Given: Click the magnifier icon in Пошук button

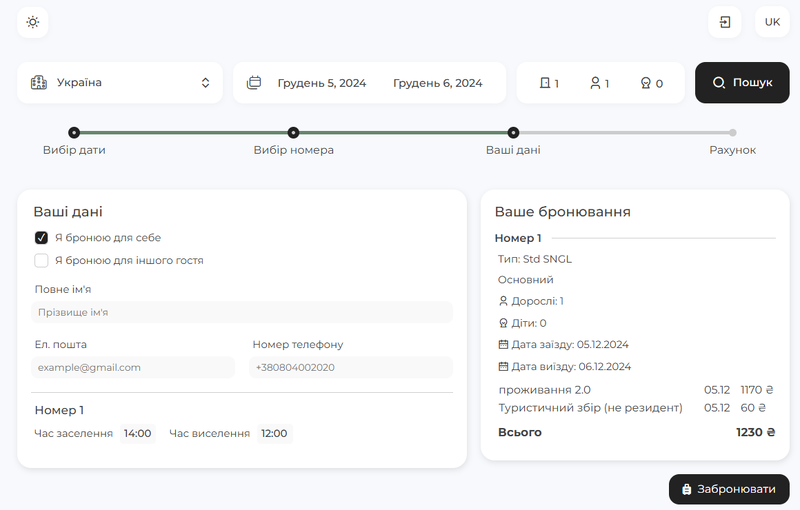Looking at the screenshot, I should 719,83.
